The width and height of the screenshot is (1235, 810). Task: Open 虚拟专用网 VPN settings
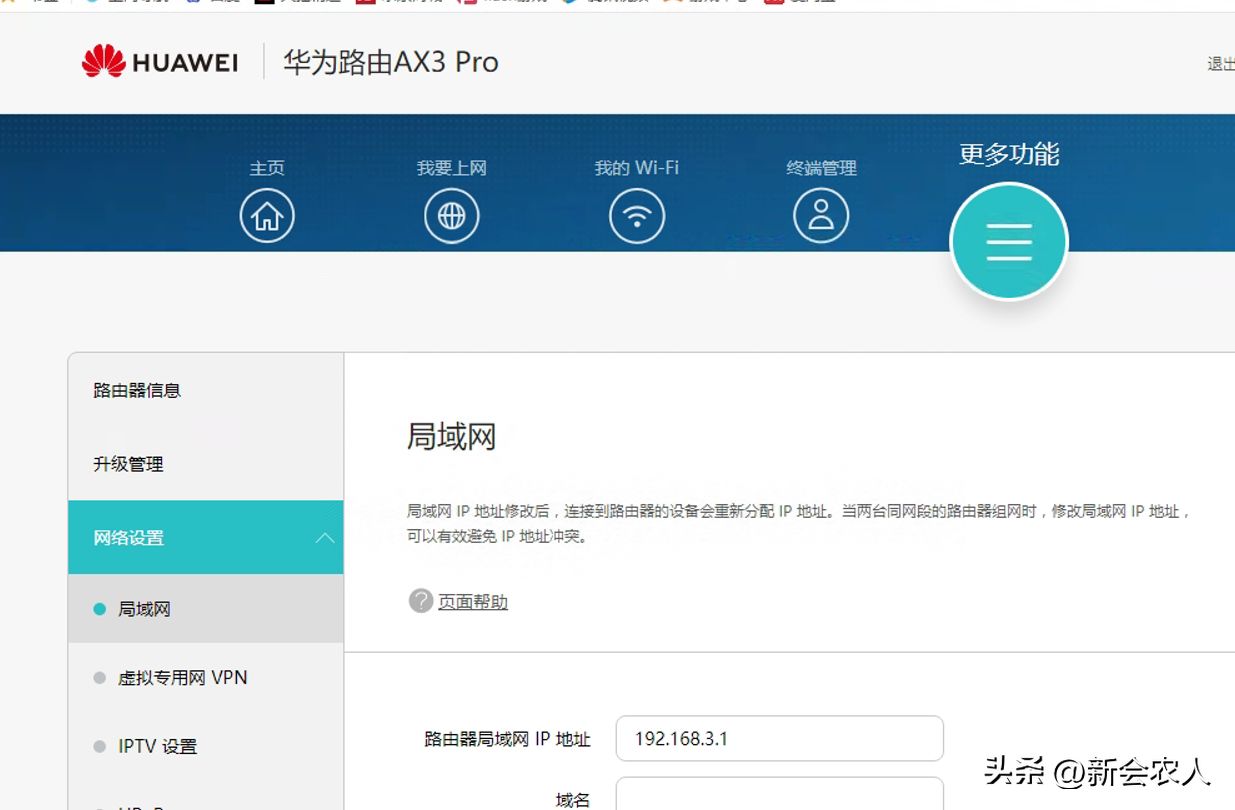tap(182, 678)
